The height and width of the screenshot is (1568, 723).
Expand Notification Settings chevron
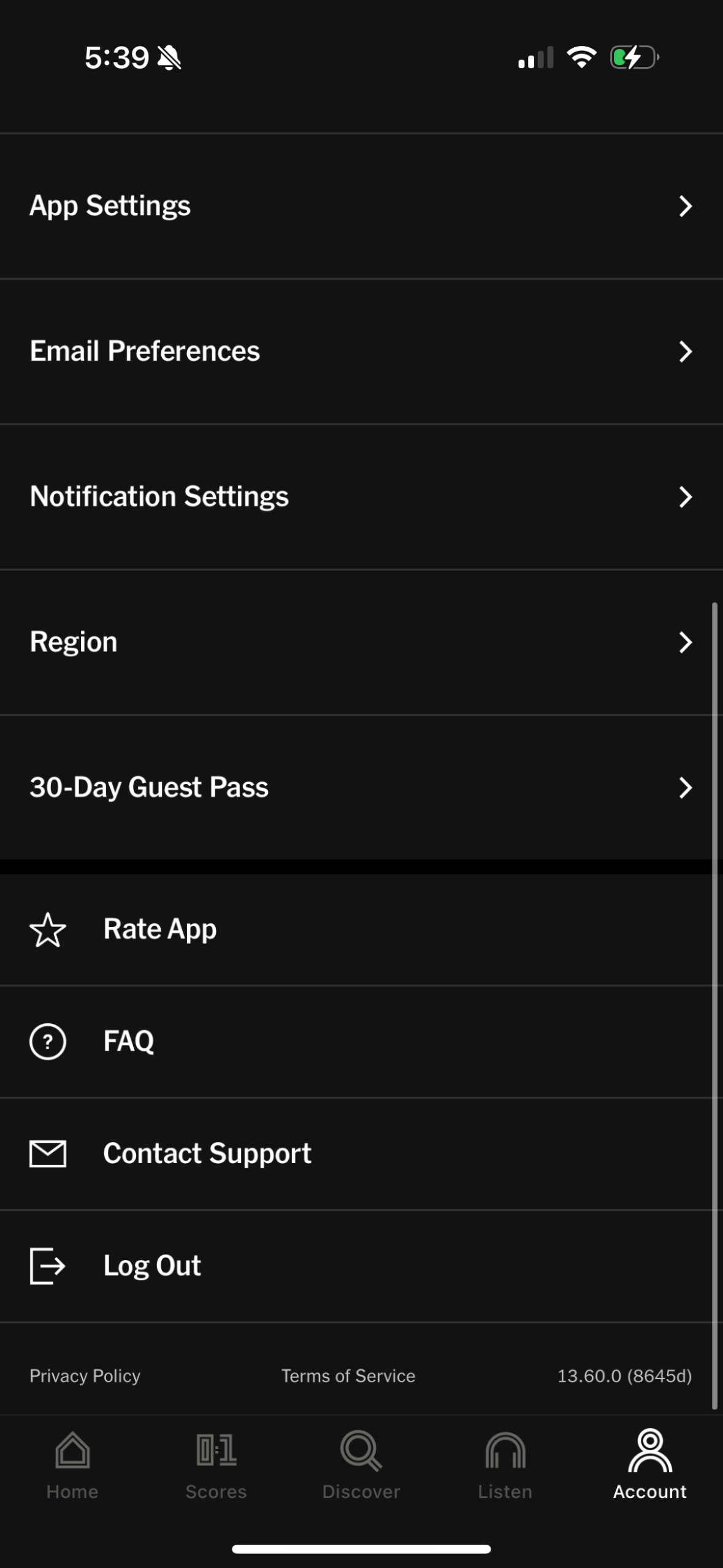tap(686, 497)
